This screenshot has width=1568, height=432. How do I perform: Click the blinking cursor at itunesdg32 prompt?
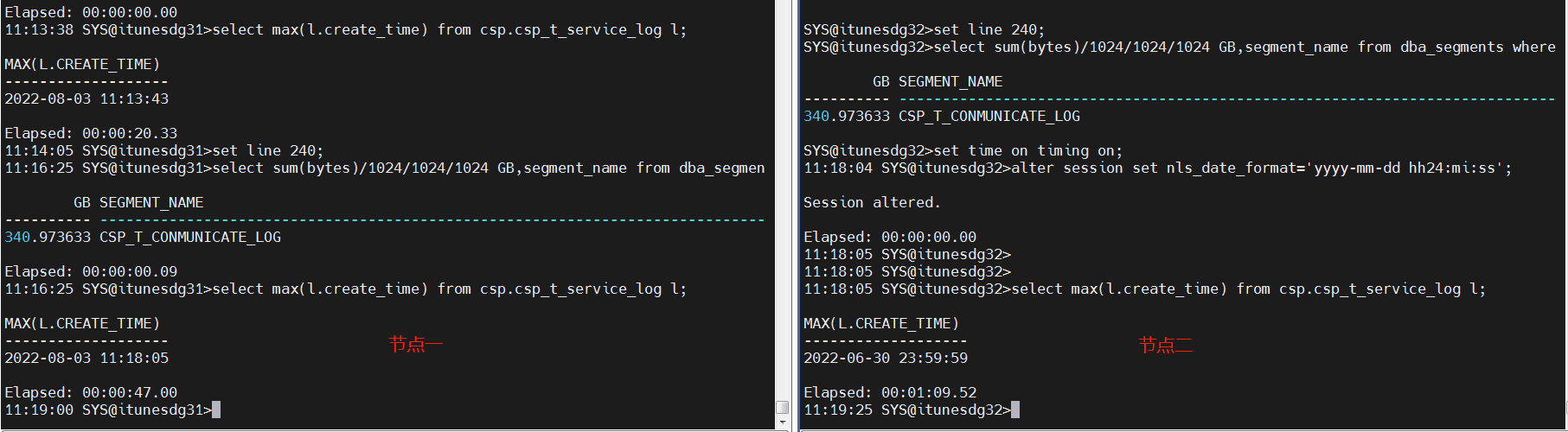tap(1015, 410)
